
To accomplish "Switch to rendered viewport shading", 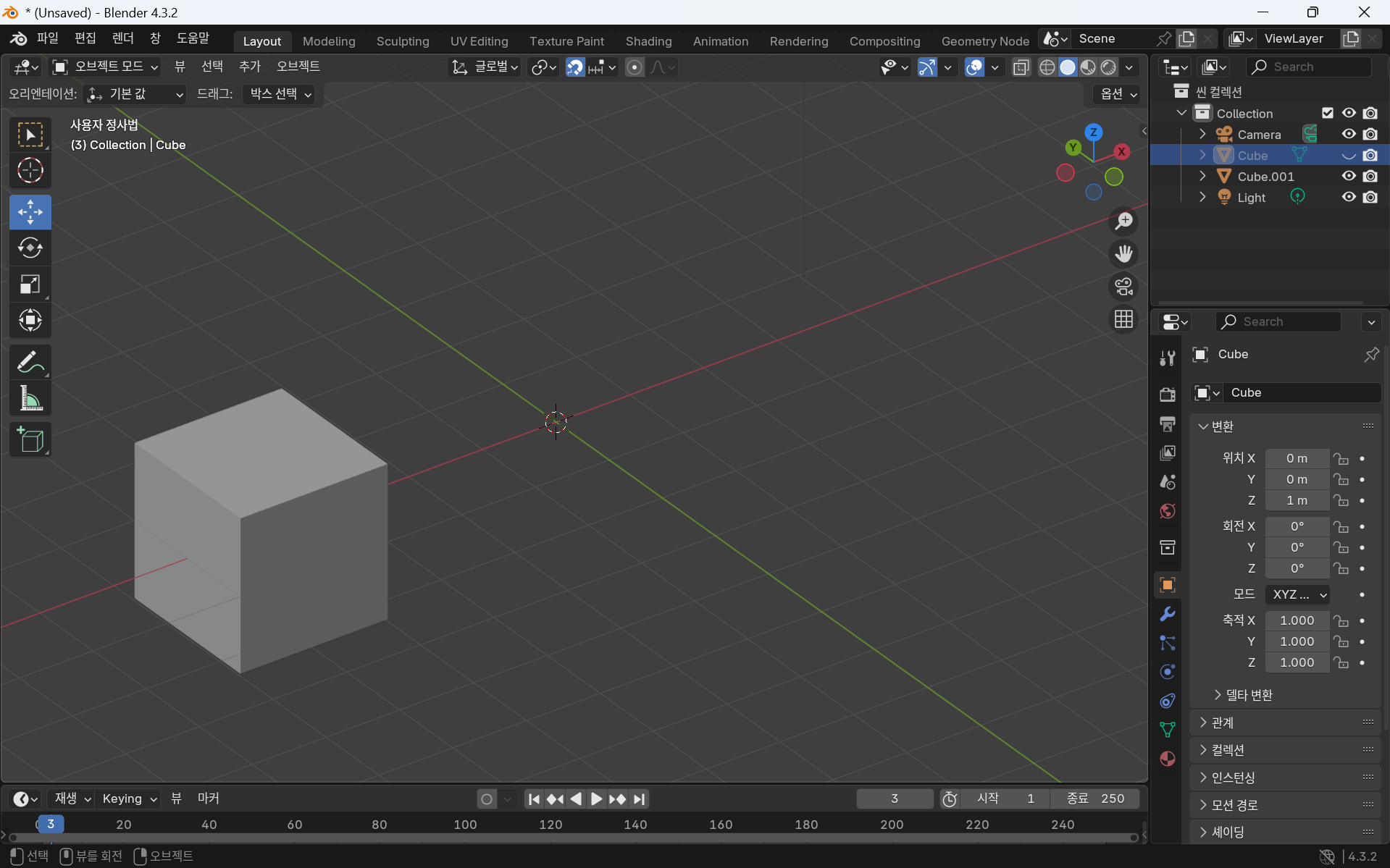I will 1108,67.
